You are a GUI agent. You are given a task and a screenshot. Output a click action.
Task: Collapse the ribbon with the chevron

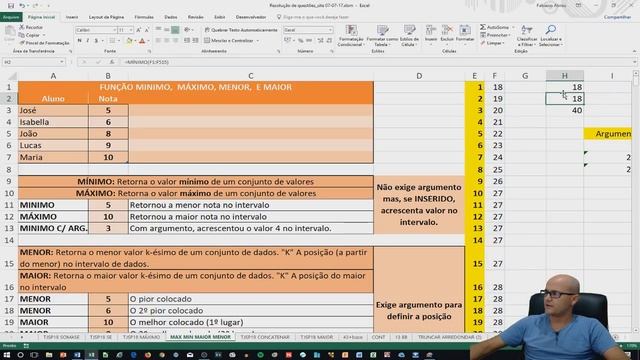click(x=635, y=51)
